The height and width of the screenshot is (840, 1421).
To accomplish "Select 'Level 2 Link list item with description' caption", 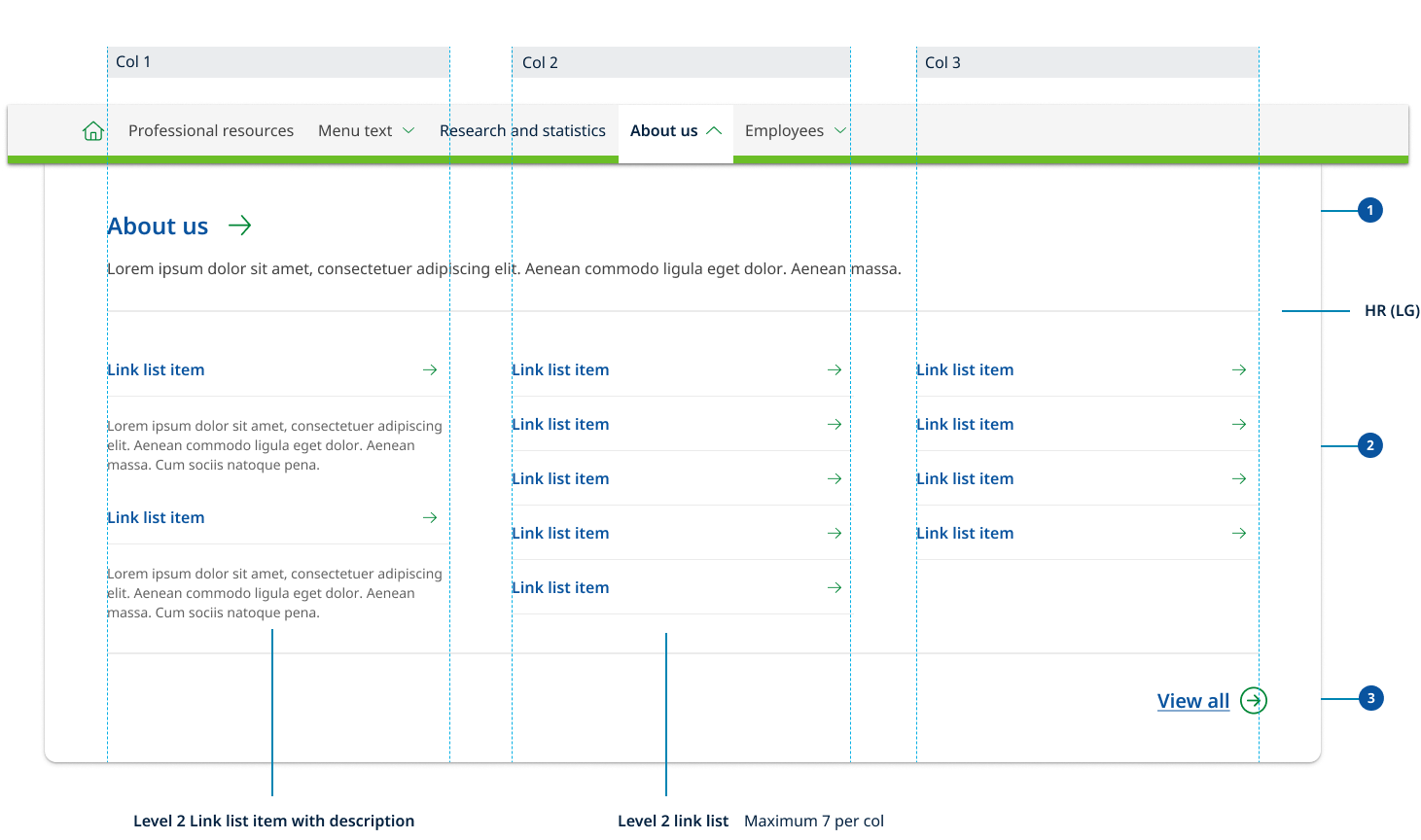I will [274, 822].
